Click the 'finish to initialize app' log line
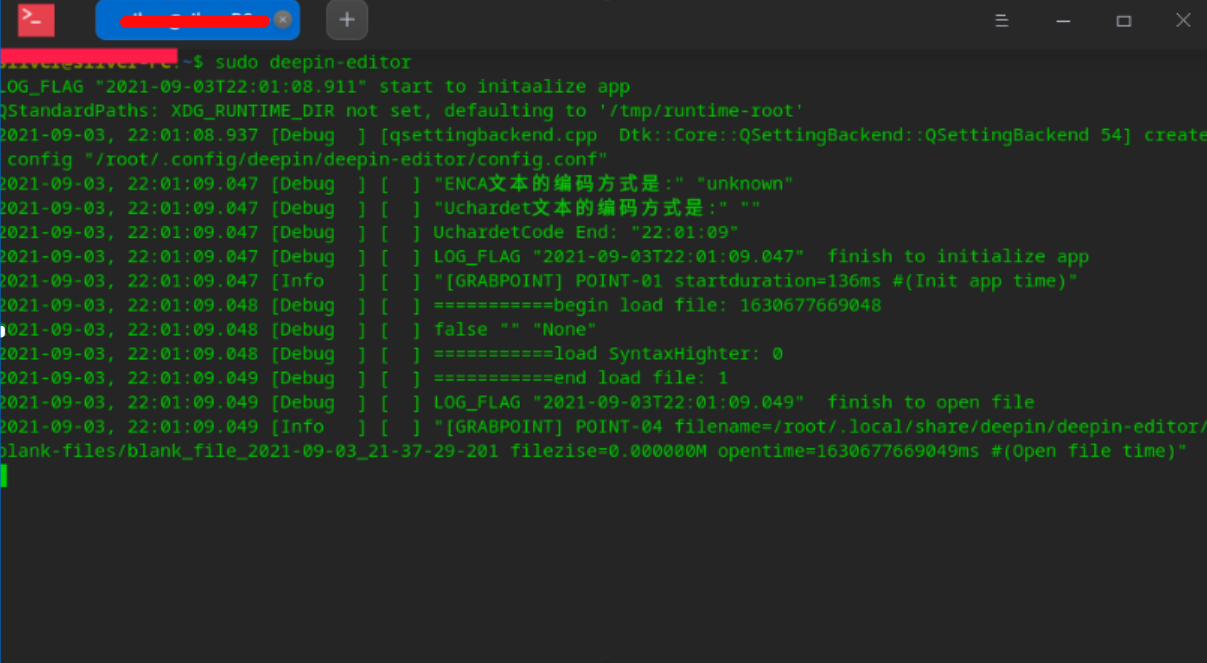 544,257
